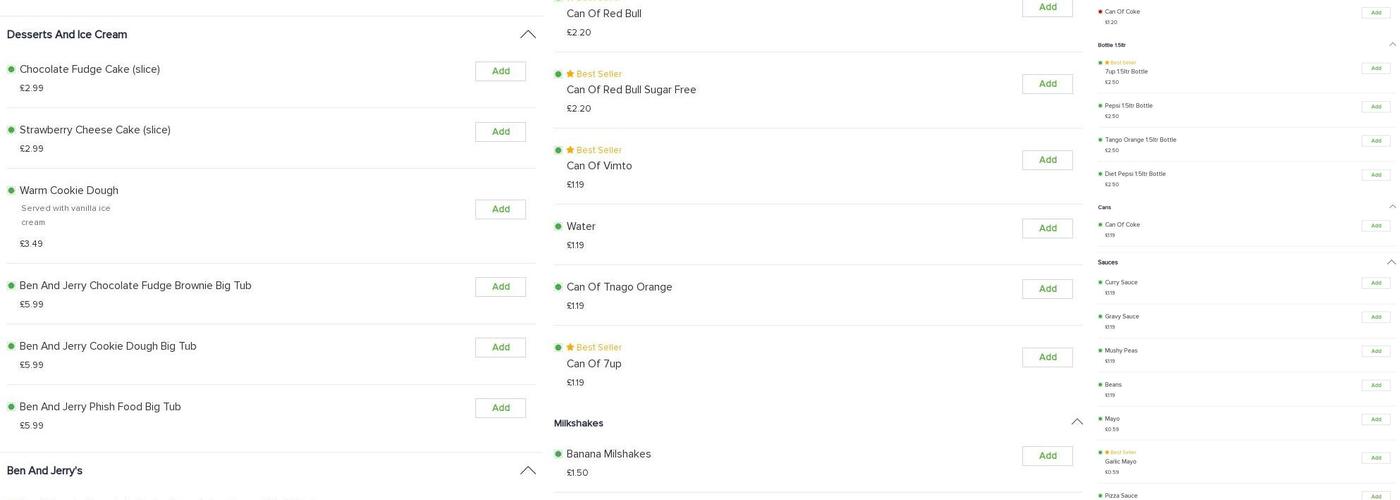Image resolution: width=1400 pixels, height=500 pixels.
Task: Click the green dot next to Chocolate Fudge Cake
Action: point(11,70)
